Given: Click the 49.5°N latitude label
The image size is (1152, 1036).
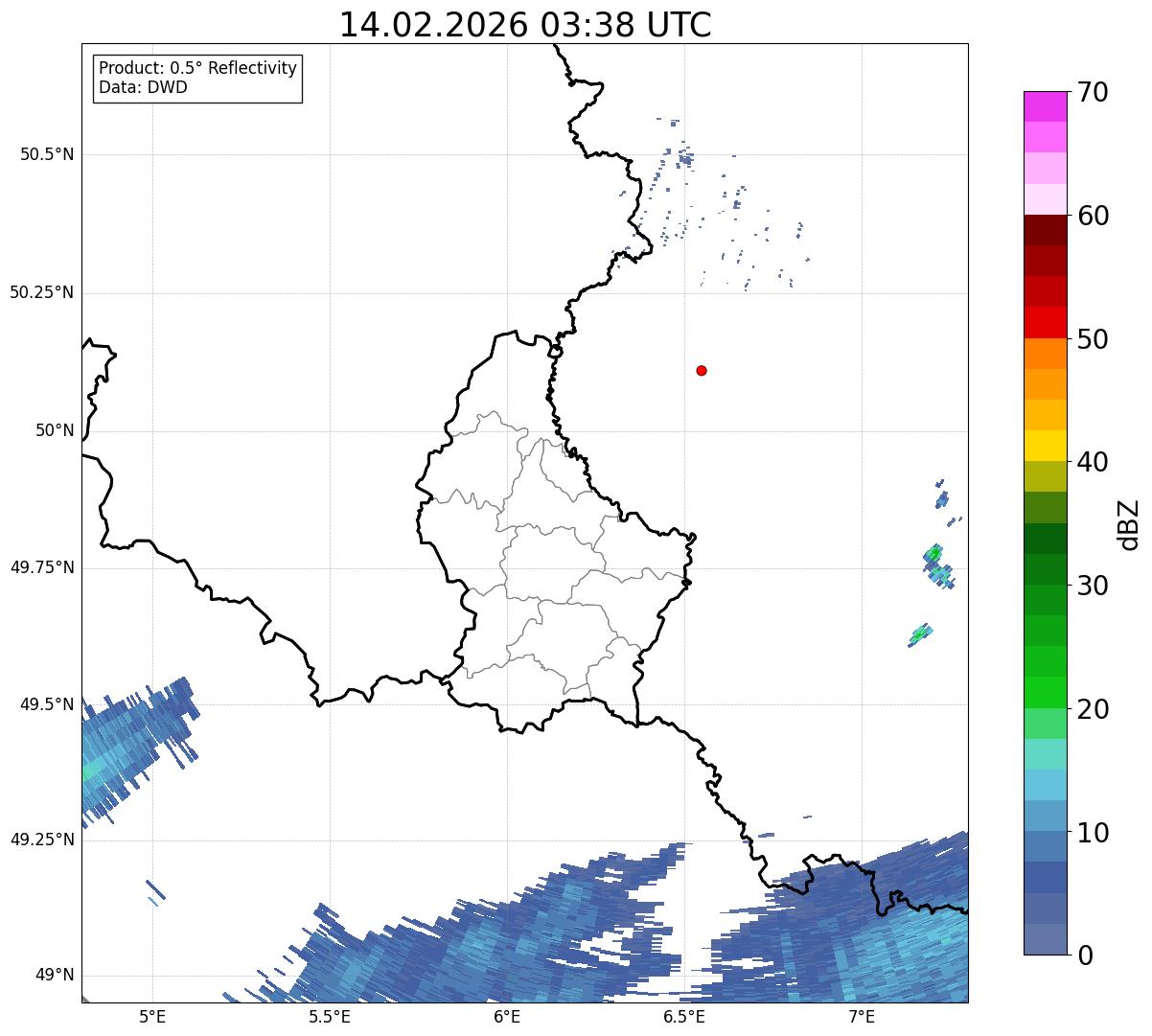Looking at the screenshot, I should pyautogui.click(x=46, y=704).
